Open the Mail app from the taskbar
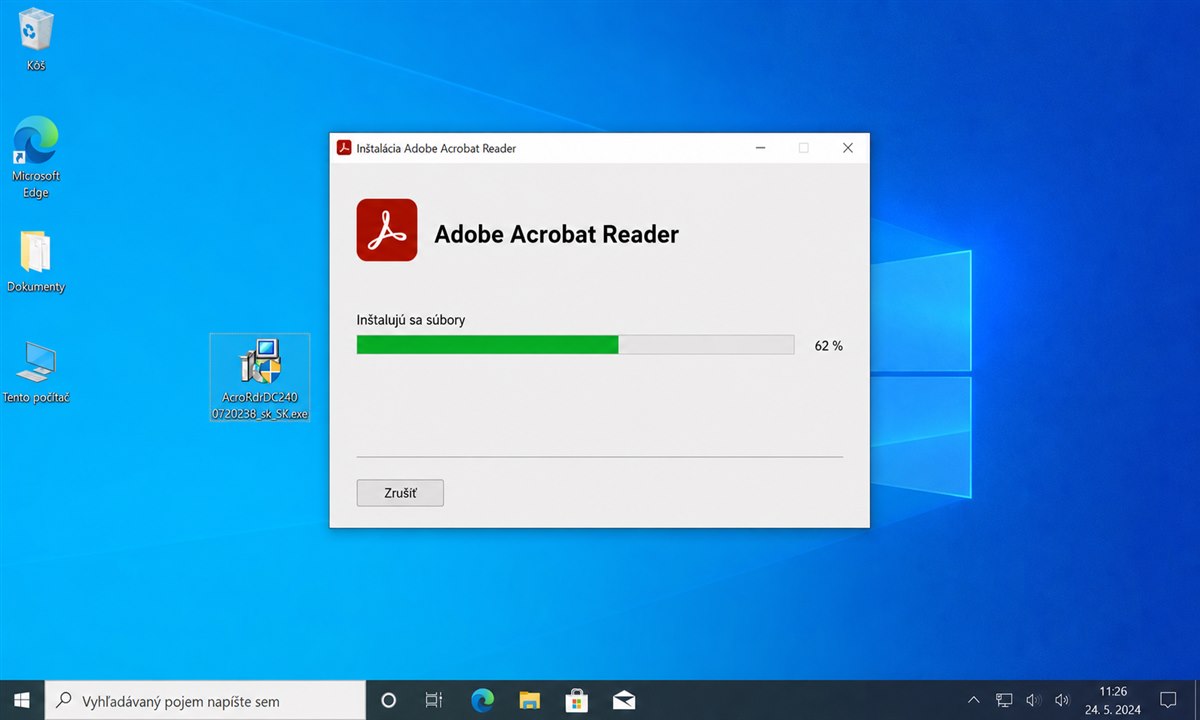Viewport: 1200px width, 720px height. point(624,700)
